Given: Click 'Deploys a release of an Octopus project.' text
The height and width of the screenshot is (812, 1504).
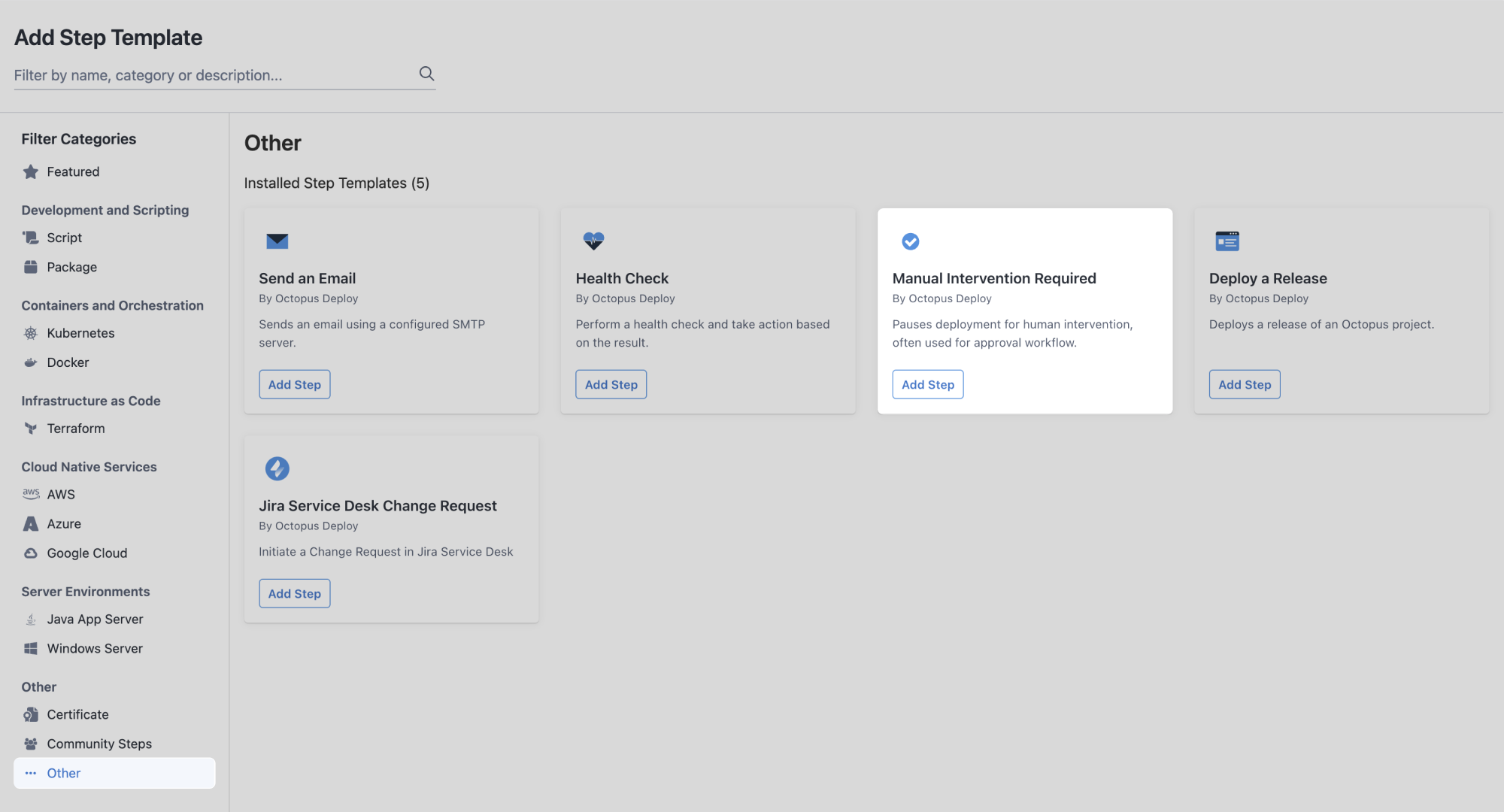Looking at the screenshot, I should [x=1321, y=324].
